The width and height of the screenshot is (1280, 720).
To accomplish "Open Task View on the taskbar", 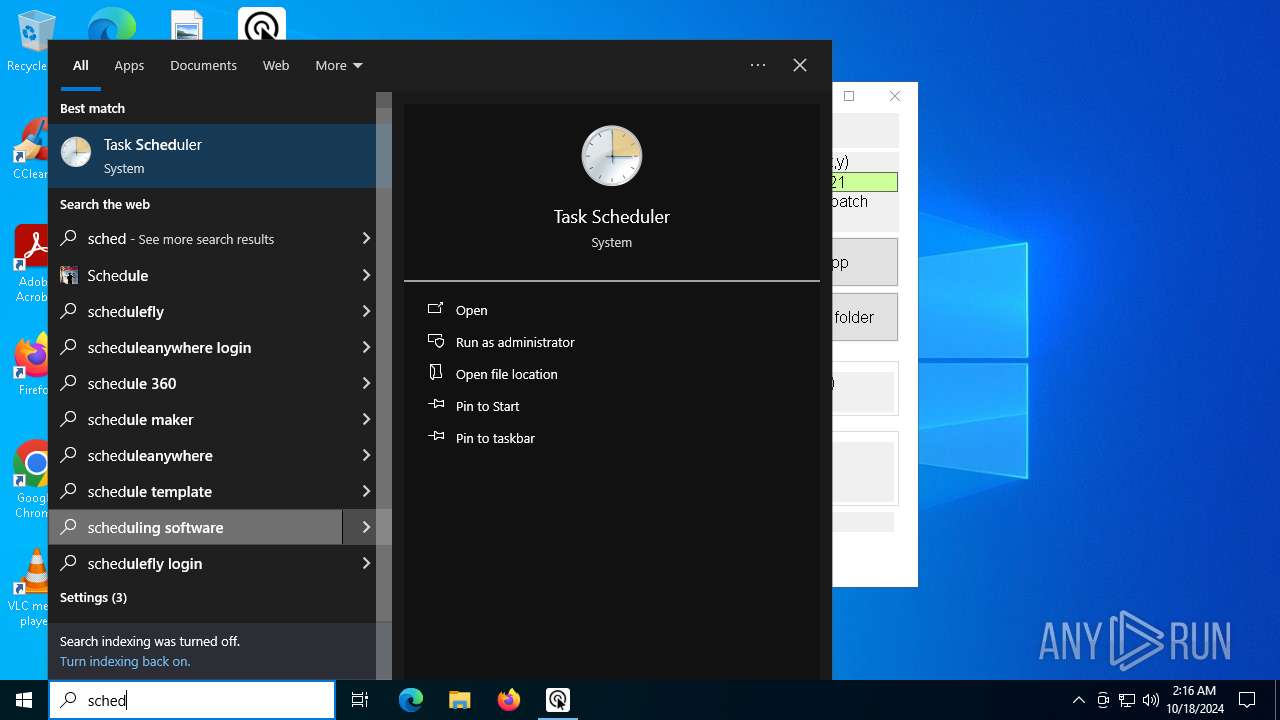I will (x=360, y=700).
